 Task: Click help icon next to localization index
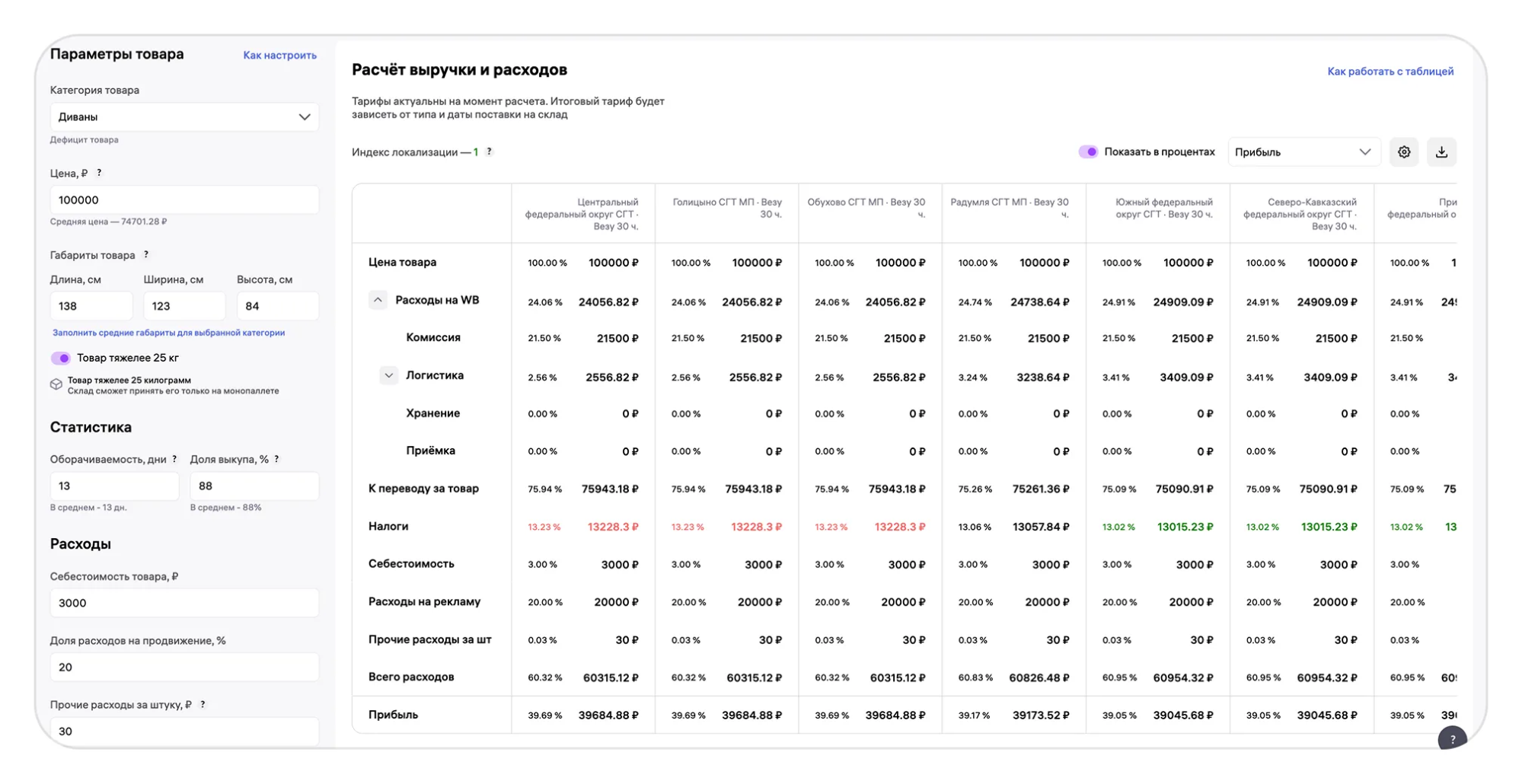coord(490,151)
